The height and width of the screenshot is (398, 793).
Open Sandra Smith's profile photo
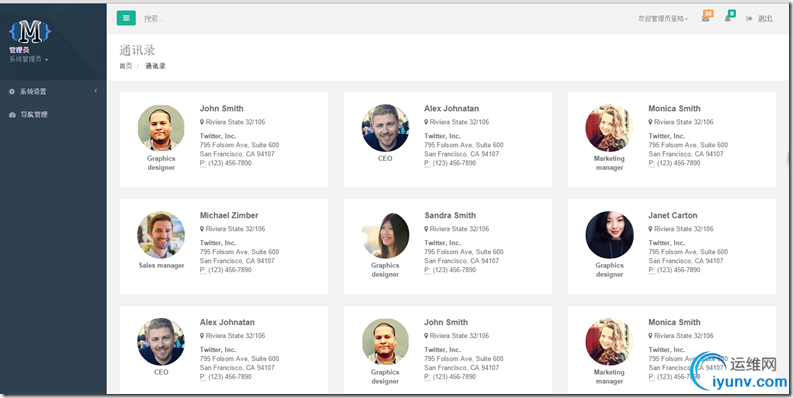(x=385, y=235)
